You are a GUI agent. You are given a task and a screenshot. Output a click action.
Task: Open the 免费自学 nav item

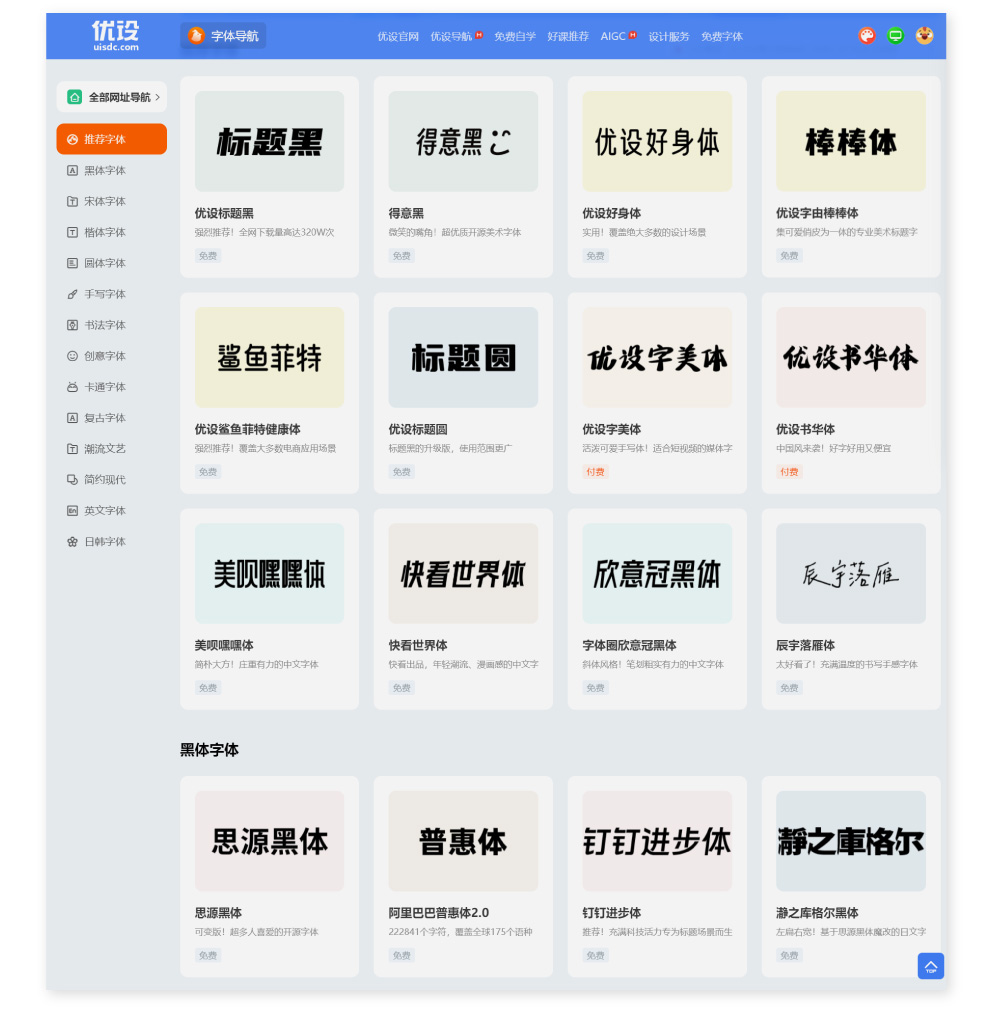click(515, 36)
